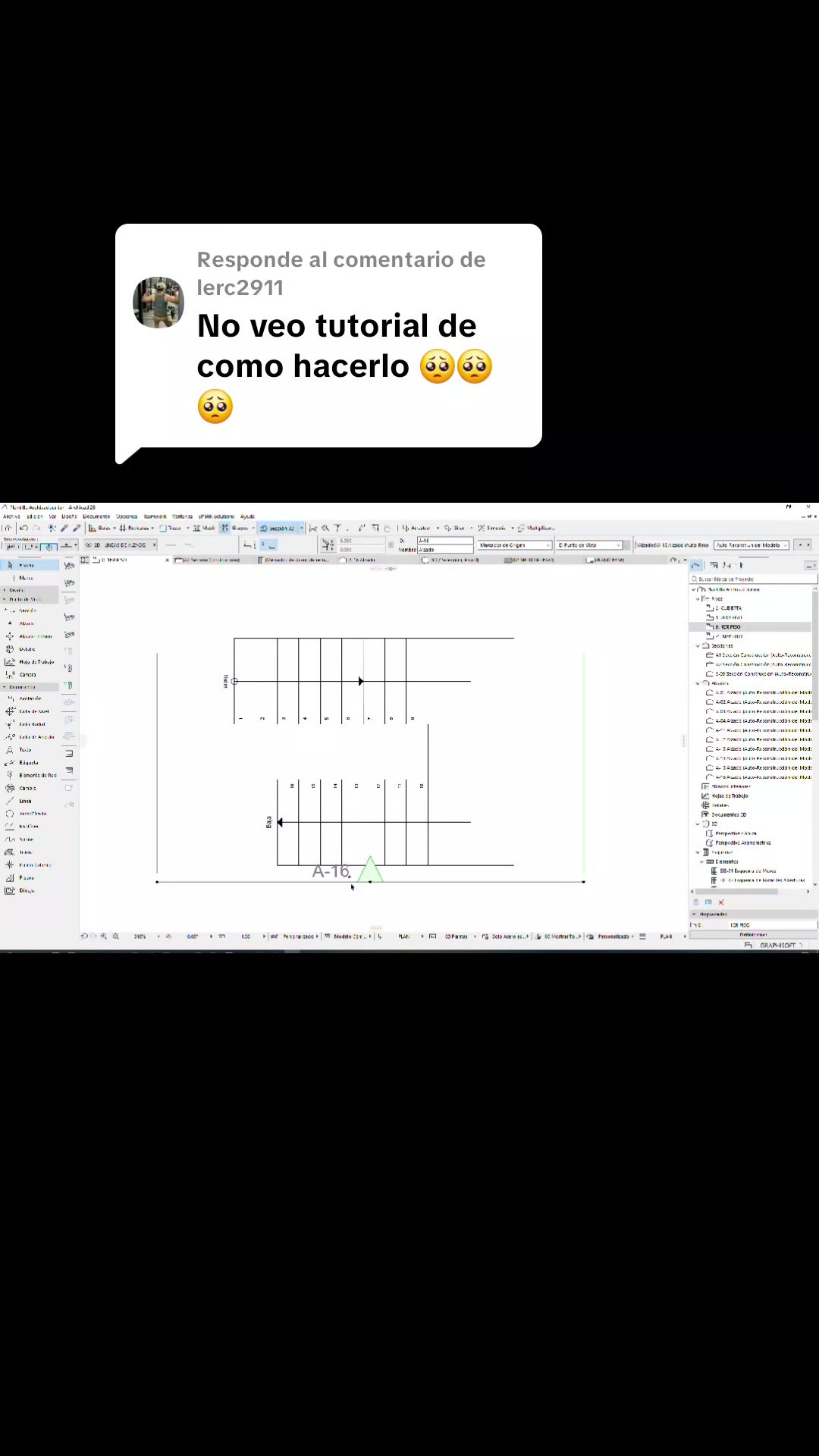Collapse the Pisos folder in navigator
819x1456 pixels.
pyautogui.click(x=698, y=599)
